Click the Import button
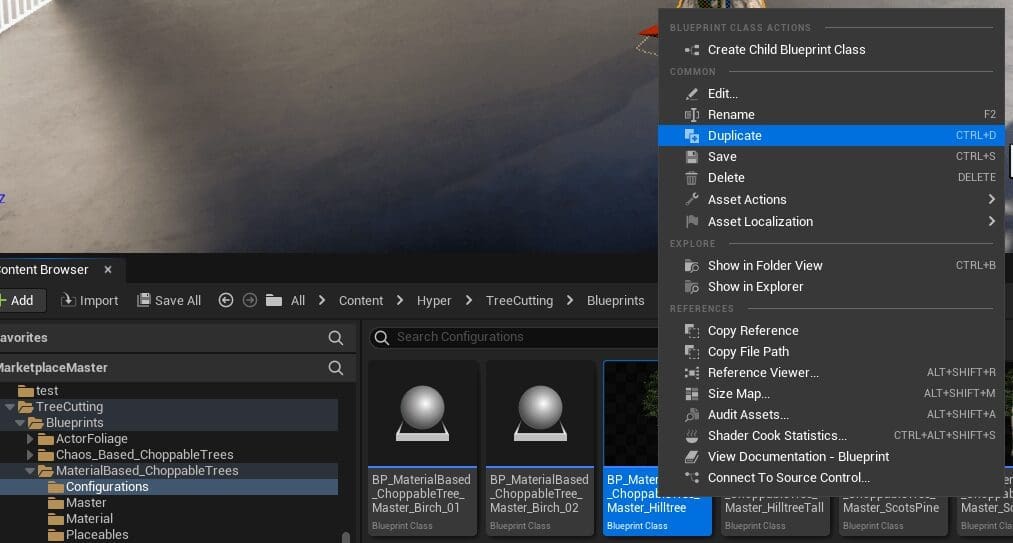Viewport: 1013px width, 543px height. point(90,300)
